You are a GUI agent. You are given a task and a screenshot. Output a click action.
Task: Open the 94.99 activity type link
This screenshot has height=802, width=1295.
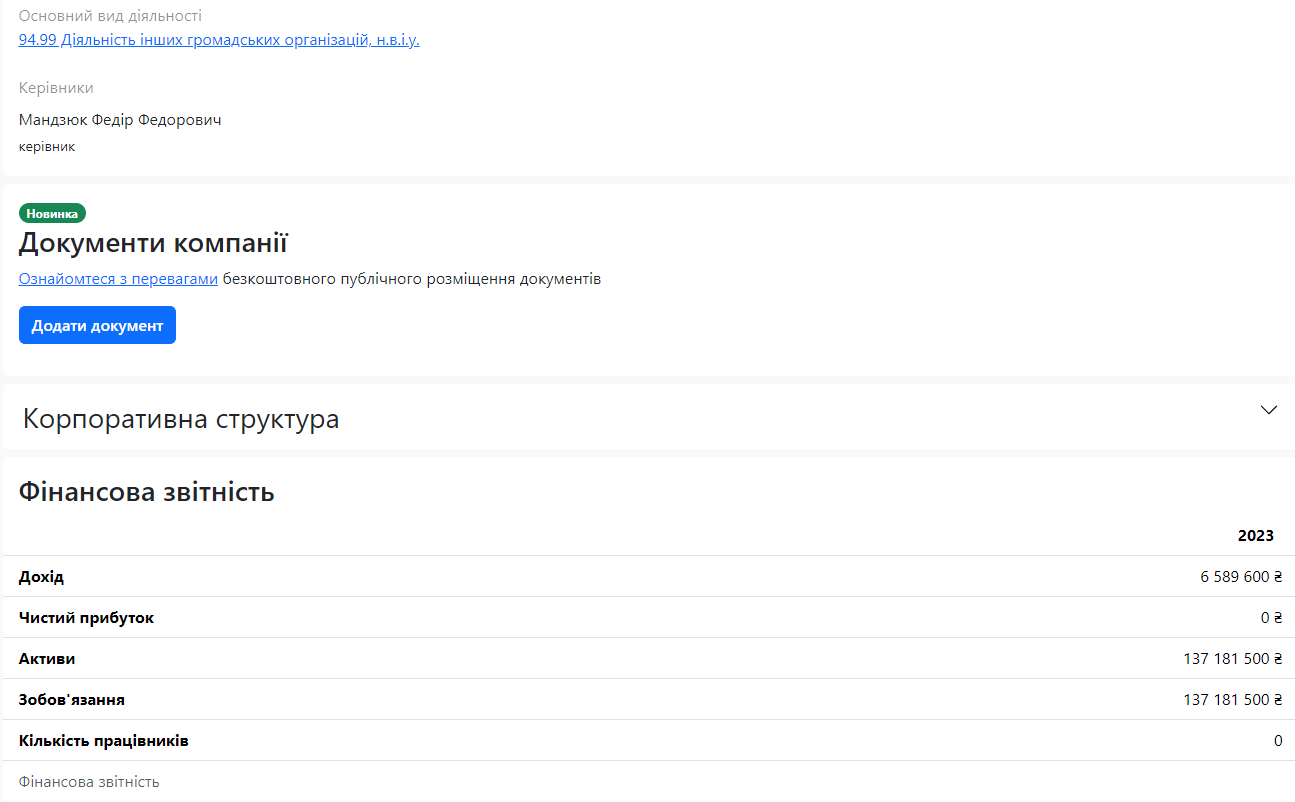219,40
